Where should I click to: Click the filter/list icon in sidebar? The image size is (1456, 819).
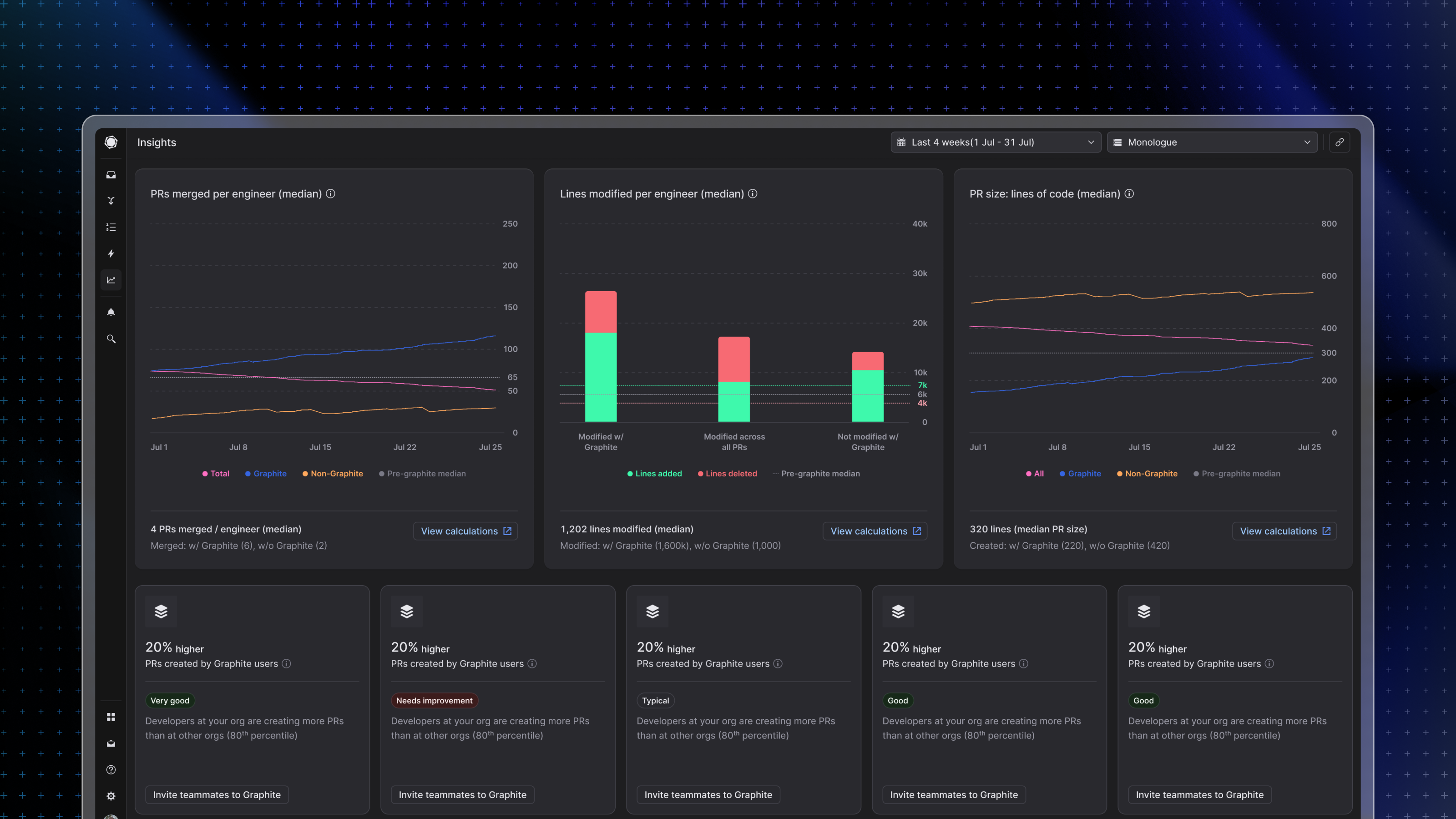(111, 227)
